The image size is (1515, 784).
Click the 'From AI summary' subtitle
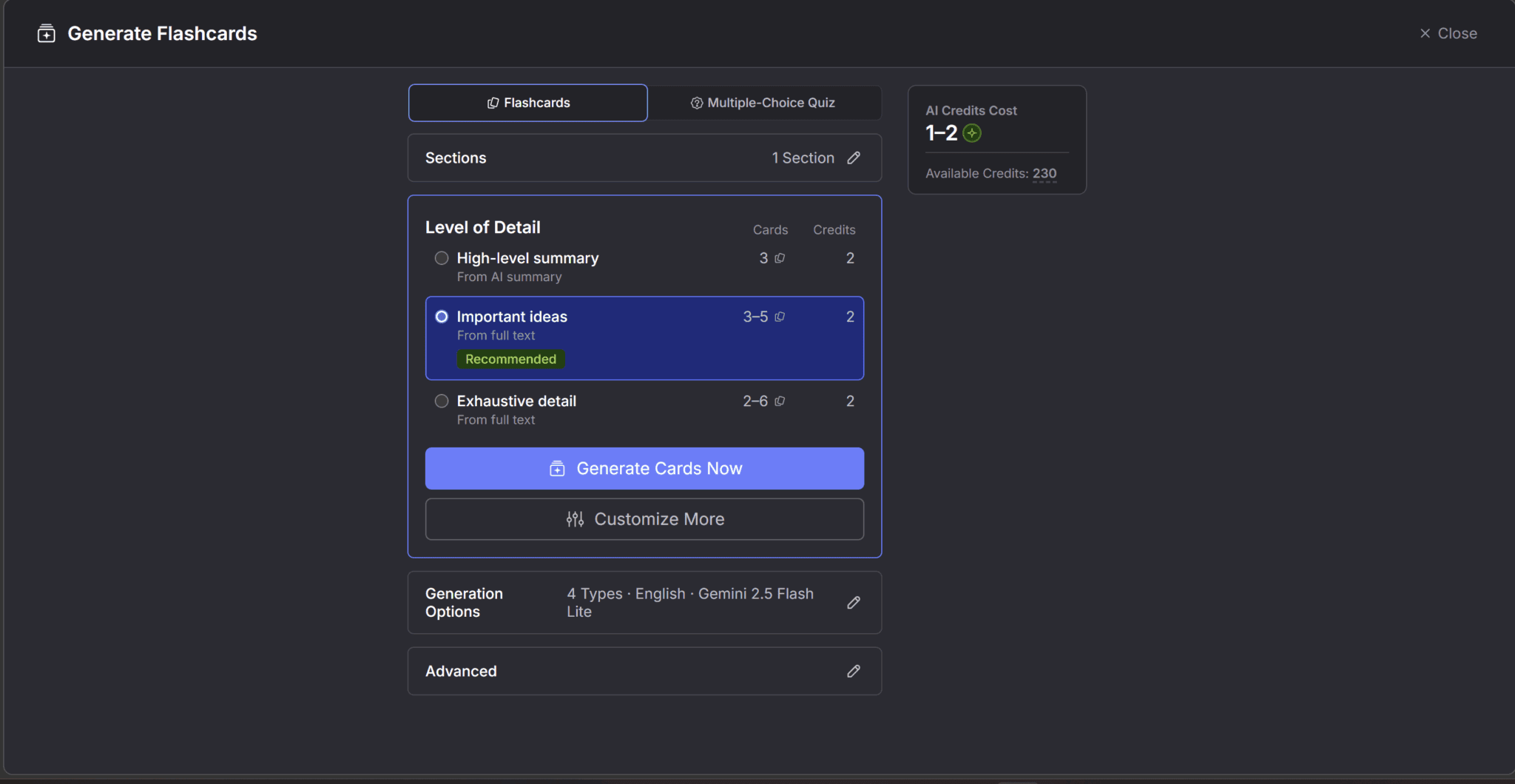click(x=509, y=277)
